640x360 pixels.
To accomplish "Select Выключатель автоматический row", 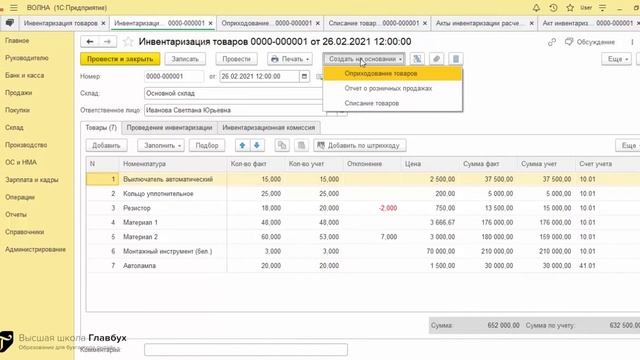I will point(363,179).
